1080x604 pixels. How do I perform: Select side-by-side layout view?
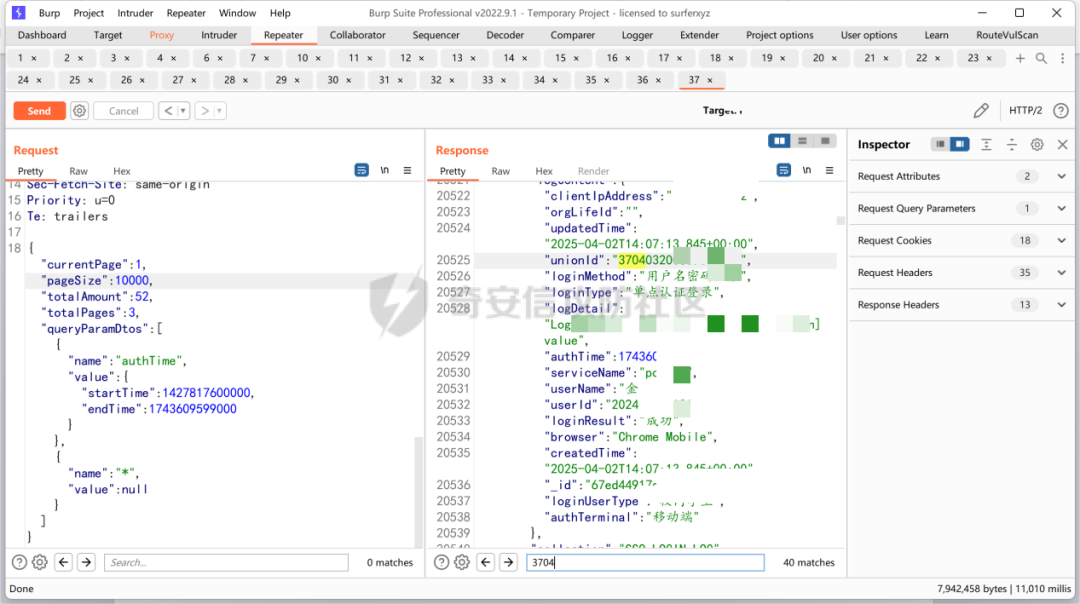click(780, 141)
